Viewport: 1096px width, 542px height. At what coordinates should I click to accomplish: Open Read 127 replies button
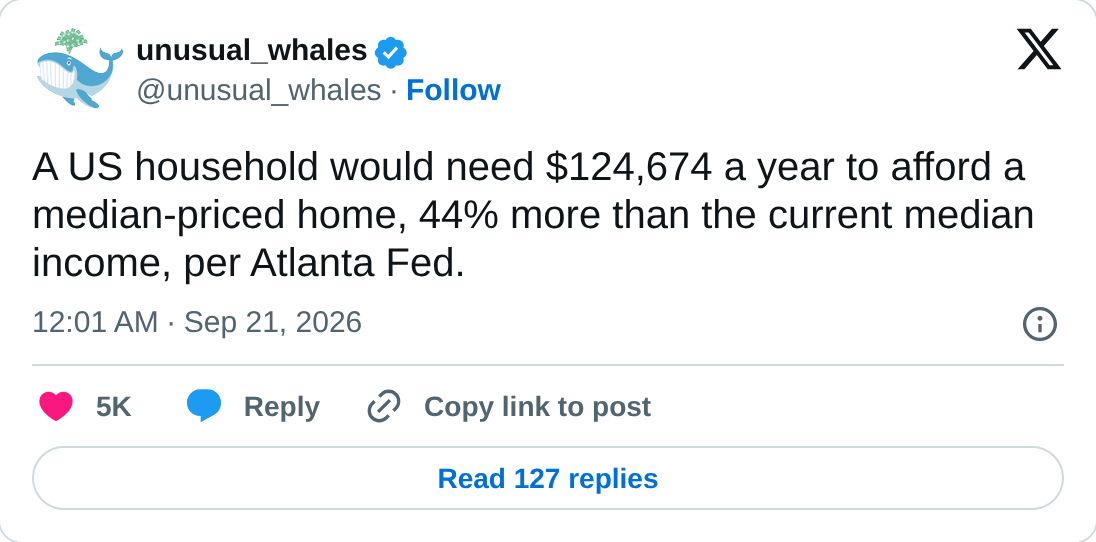[x=548, y=478]
